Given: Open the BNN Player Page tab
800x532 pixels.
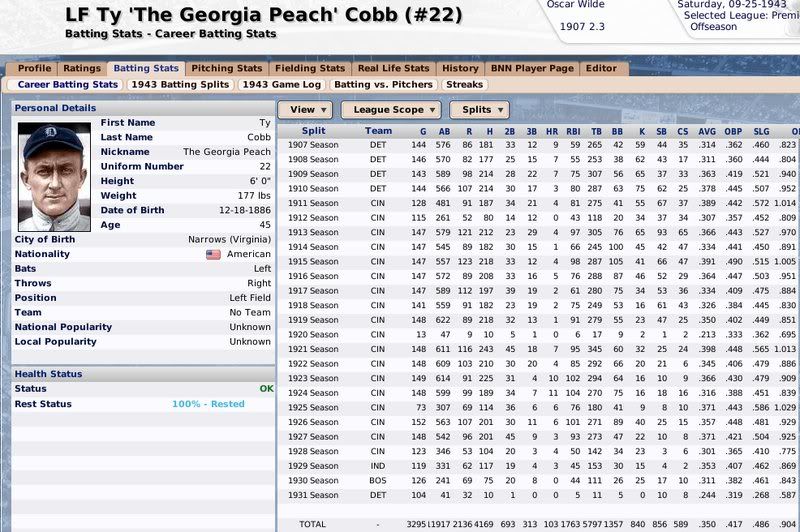Looking at the screenshot, I should click(532, 68).
